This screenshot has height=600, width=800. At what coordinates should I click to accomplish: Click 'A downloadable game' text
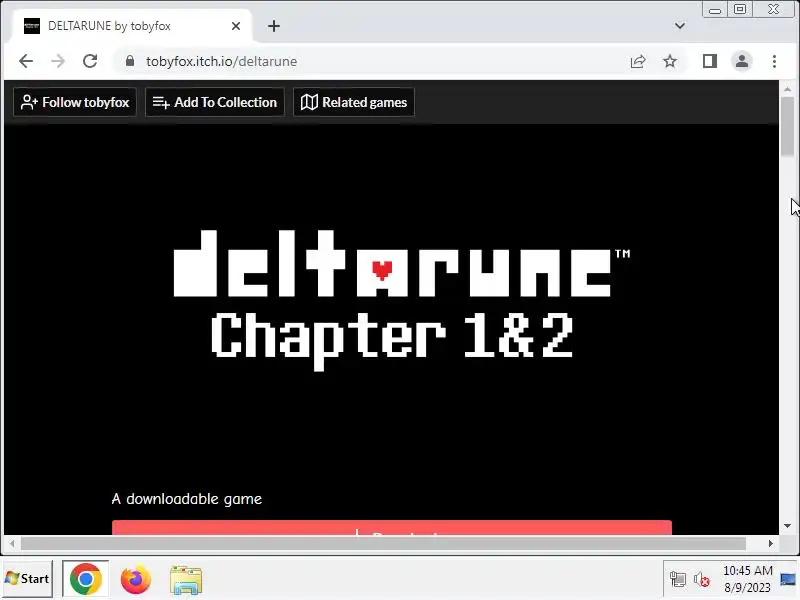tap(187, 499)
